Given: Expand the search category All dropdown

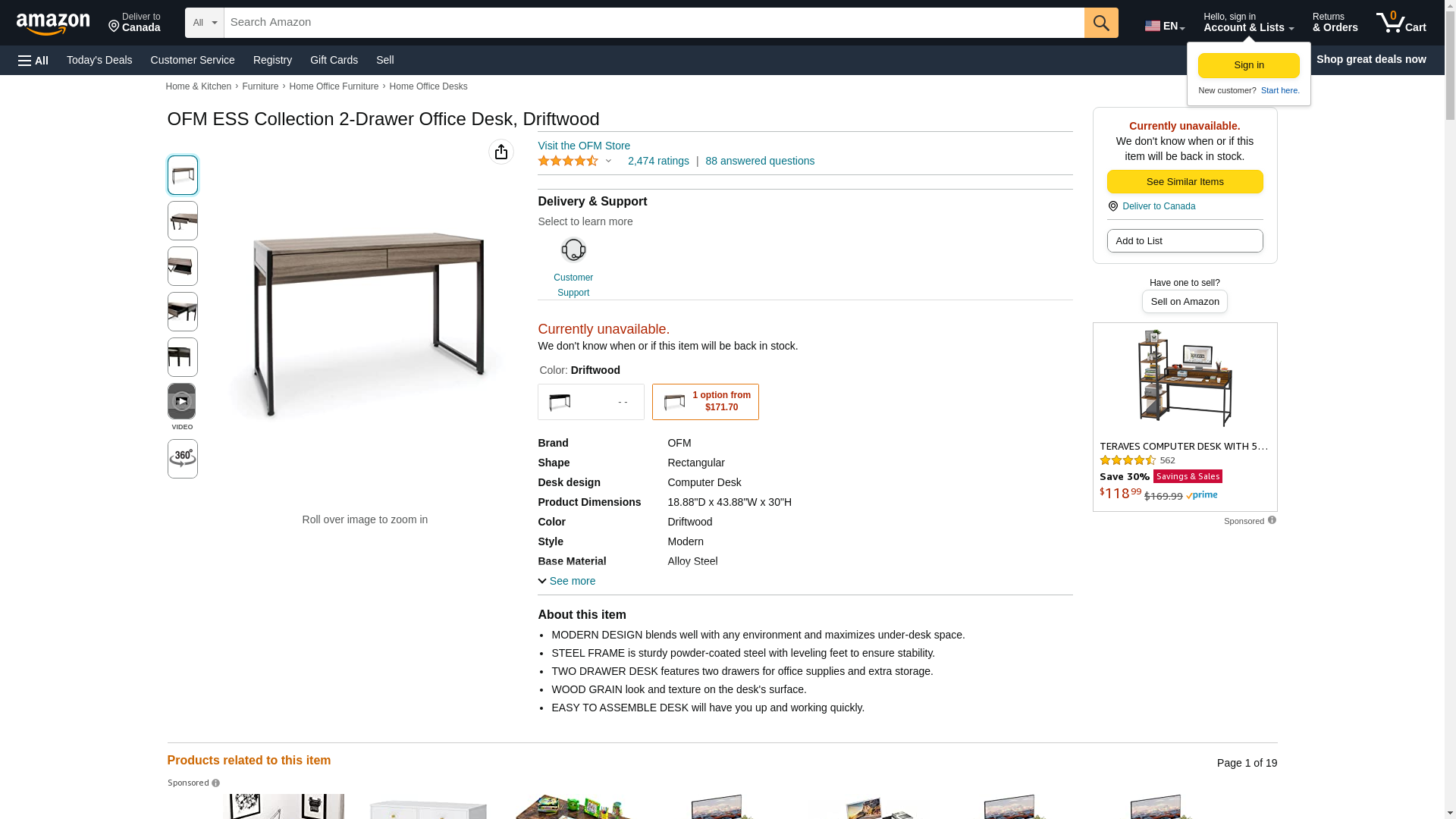Looking at the screenshot, I should (204, 23).
